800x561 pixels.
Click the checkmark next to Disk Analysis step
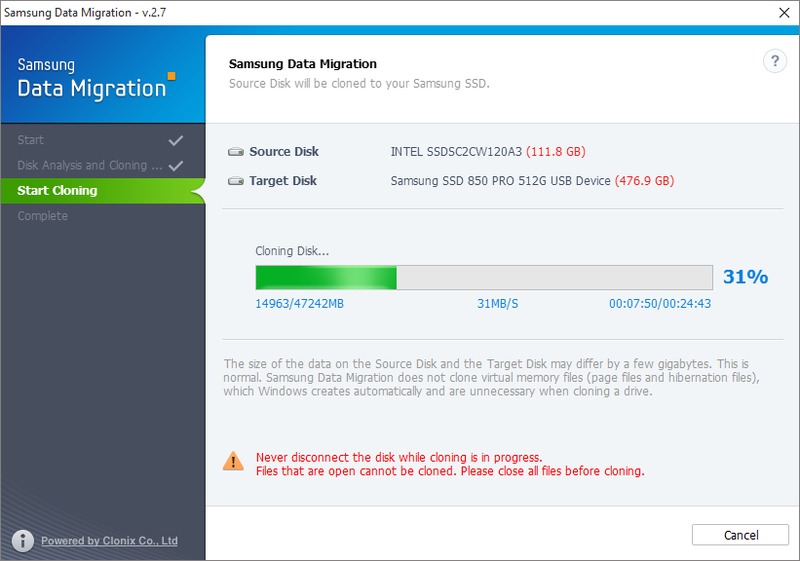click(176, 165)
